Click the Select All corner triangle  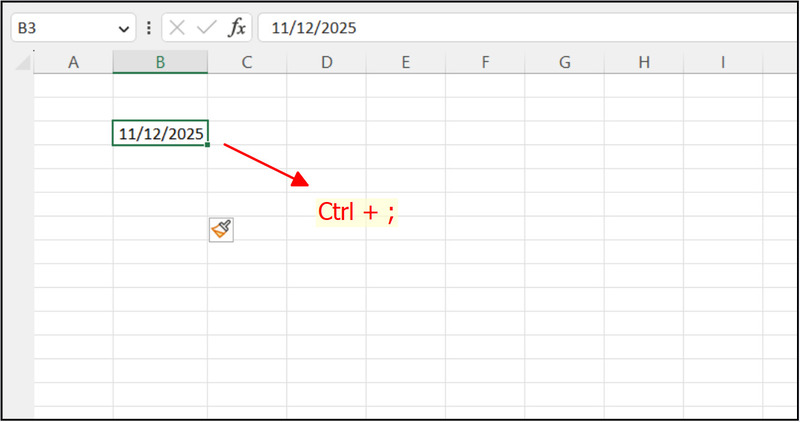pos(23,63)
